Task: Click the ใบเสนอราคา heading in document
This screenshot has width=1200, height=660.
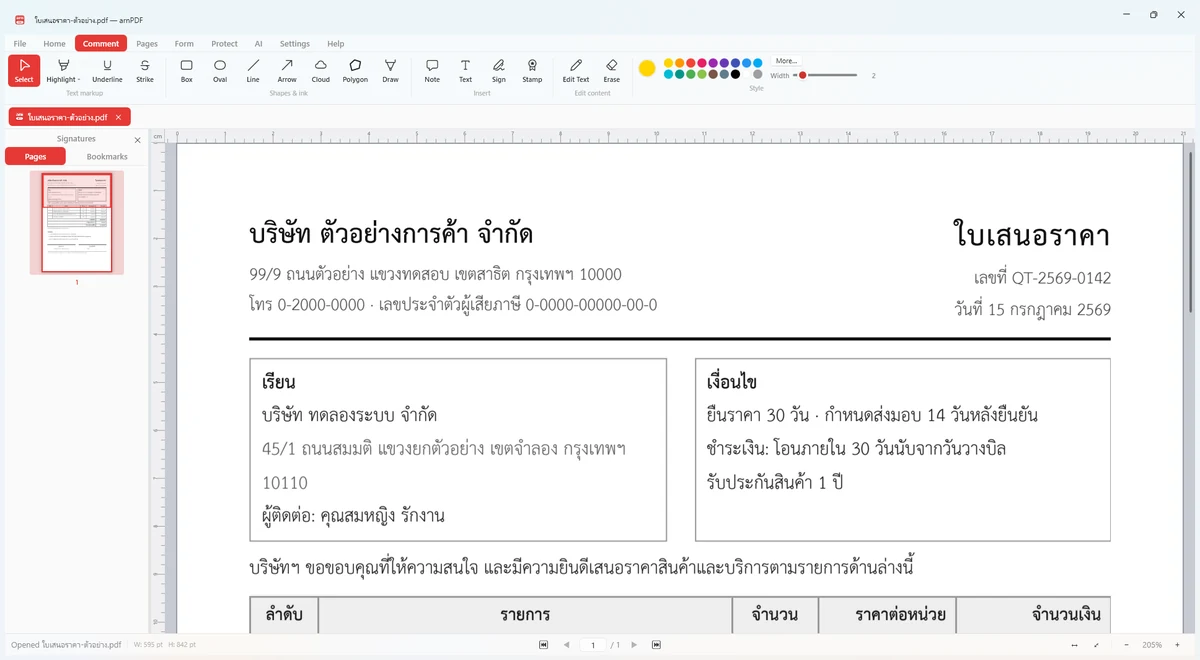Action: [1032, 236]
